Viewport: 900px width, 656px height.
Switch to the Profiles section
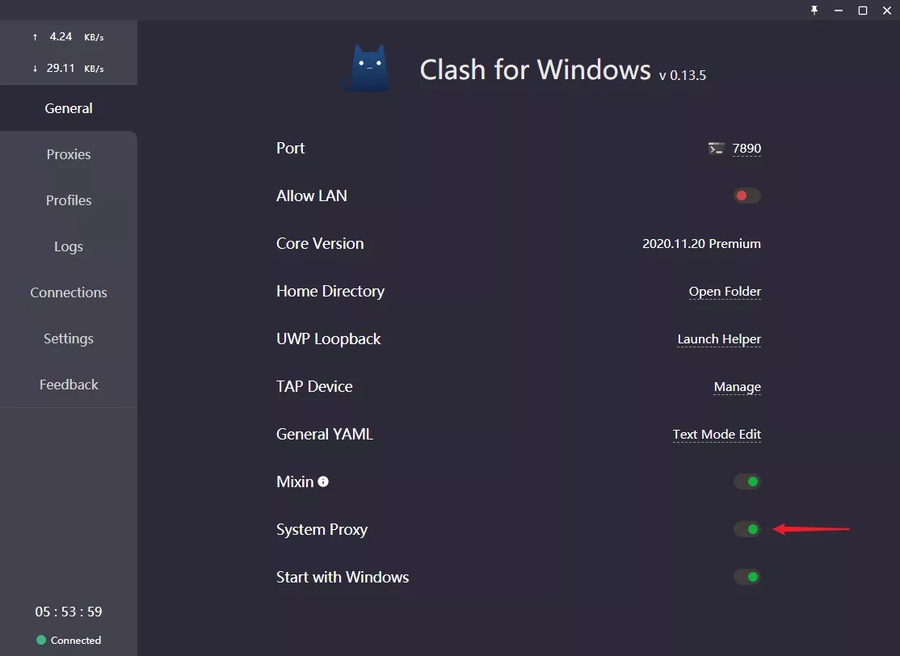68,200
